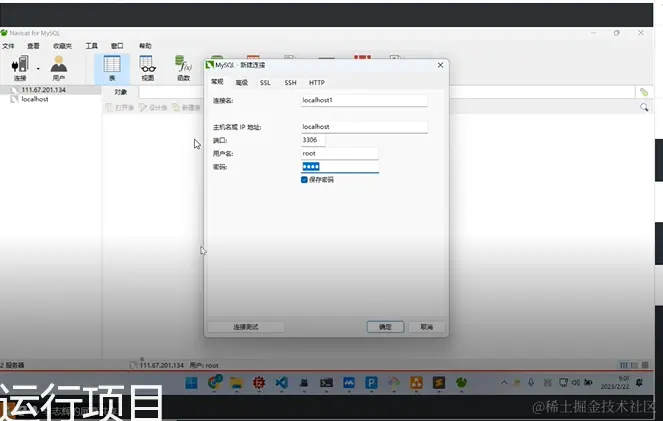Viewport: 663px width, 421px height.
Task: Switch to the HTTP tab
Action: click(317, 82)
